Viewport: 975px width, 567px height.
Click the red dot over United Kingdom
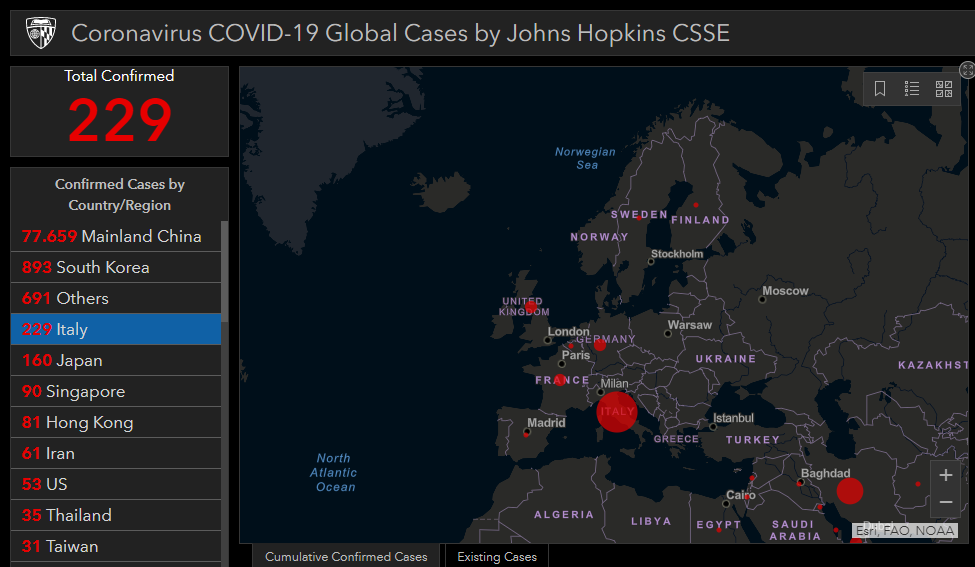click(530, 307)
